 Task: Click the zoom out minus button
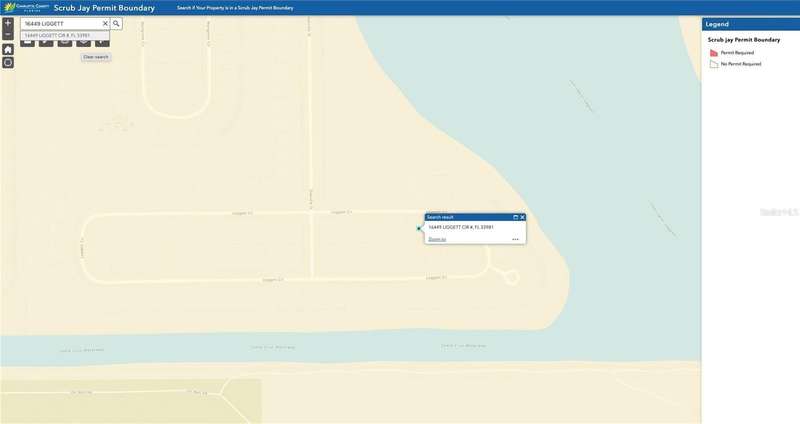tap(8, 34)
